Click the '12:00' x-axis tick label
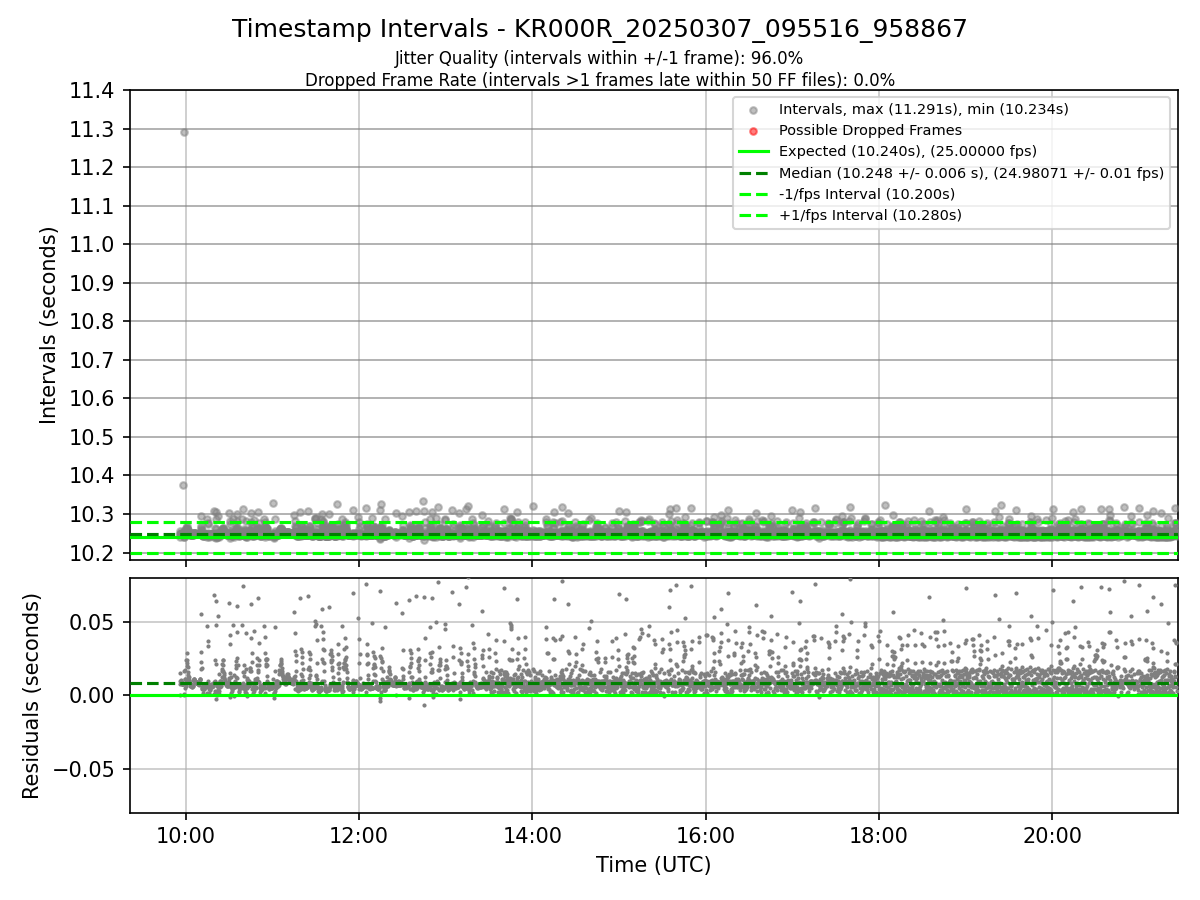The image size is (1200, 900). tap(358, 834)
